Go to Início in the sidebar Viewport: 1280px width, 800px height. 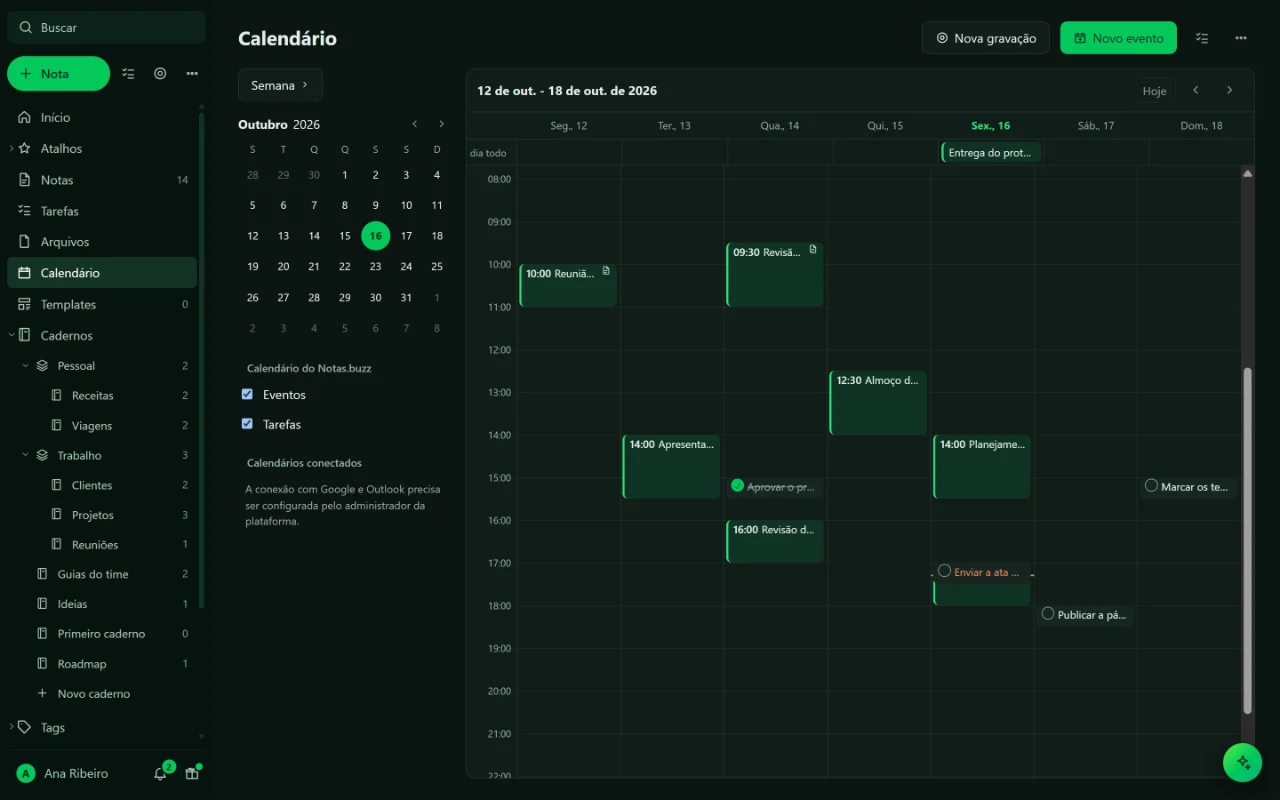click(x=102, y=117)
